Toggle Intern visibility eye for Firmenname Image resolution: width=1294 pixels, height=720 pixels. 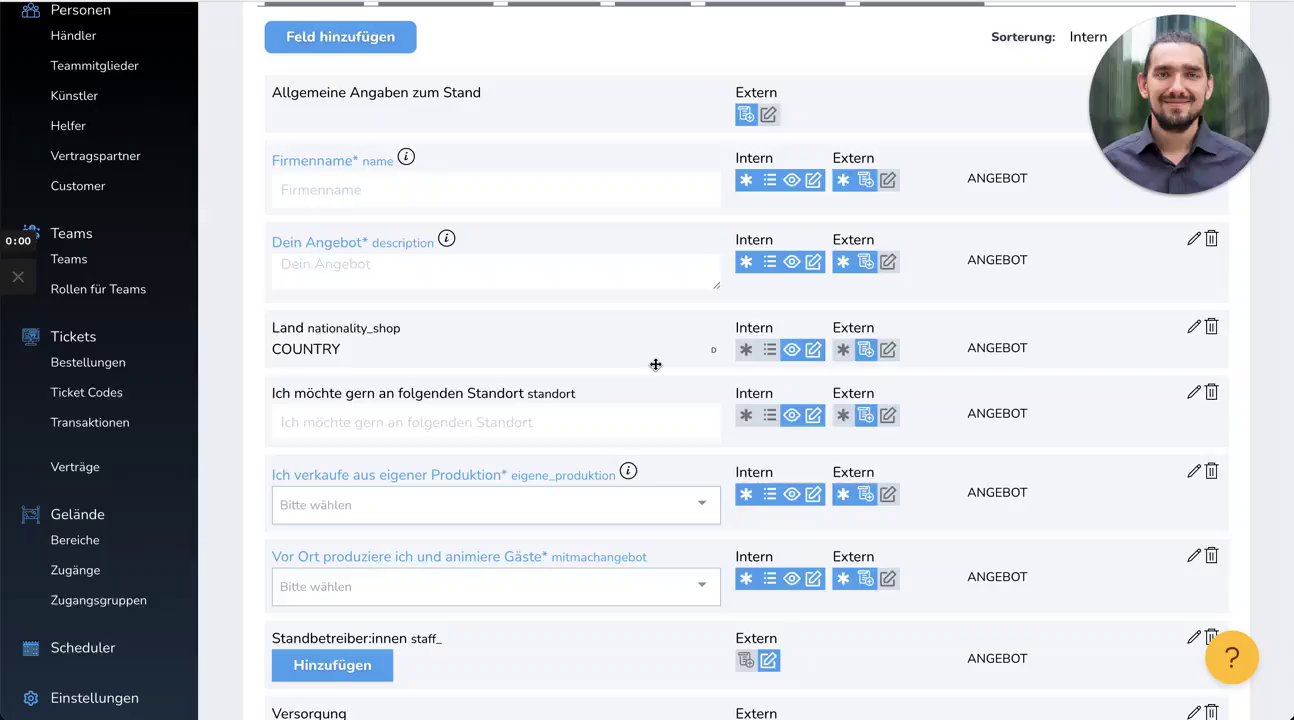(791, 180)
